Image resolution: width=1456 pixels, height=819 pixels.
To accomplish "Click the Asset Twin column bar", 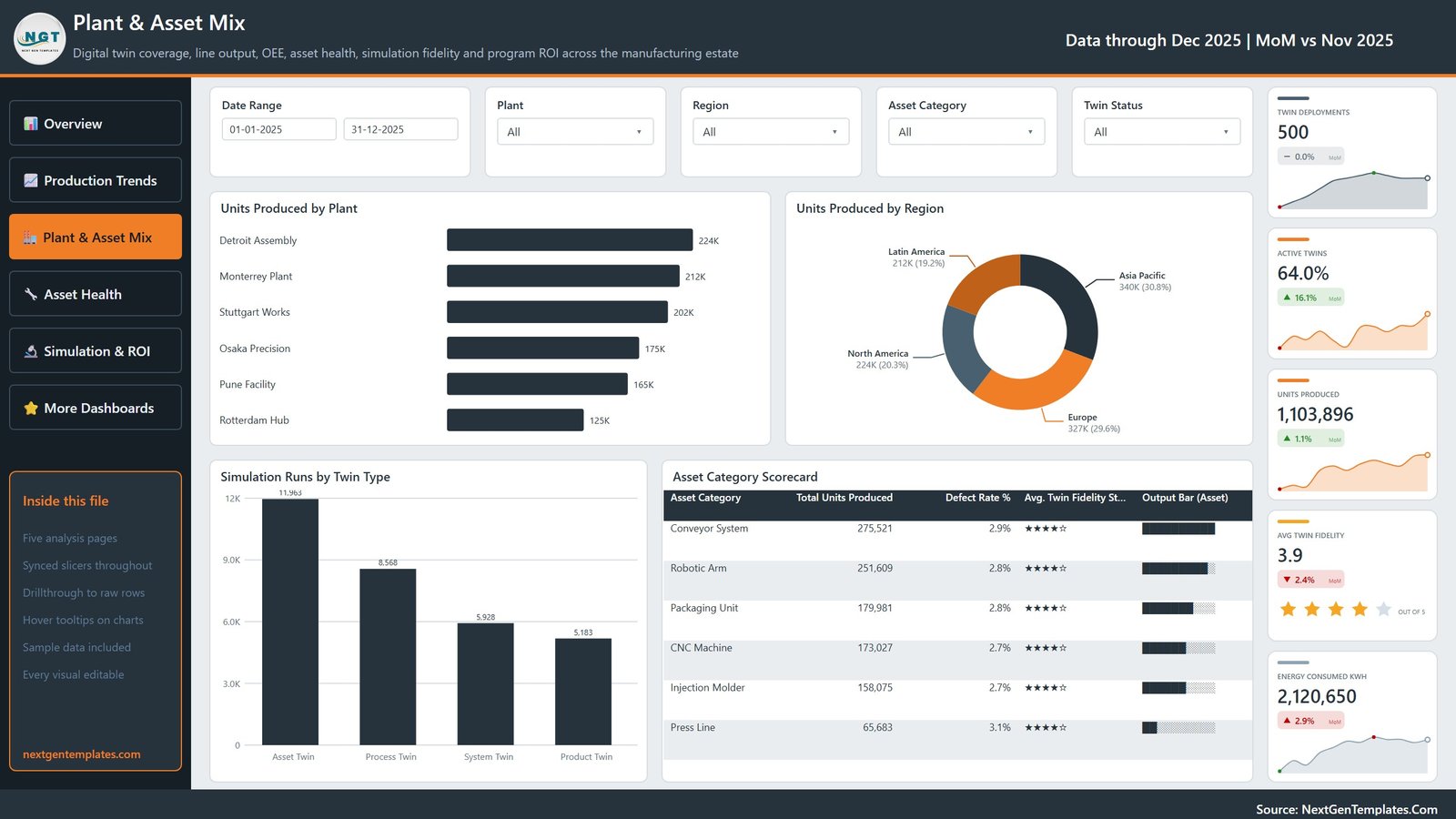I will tap(290, 622).
